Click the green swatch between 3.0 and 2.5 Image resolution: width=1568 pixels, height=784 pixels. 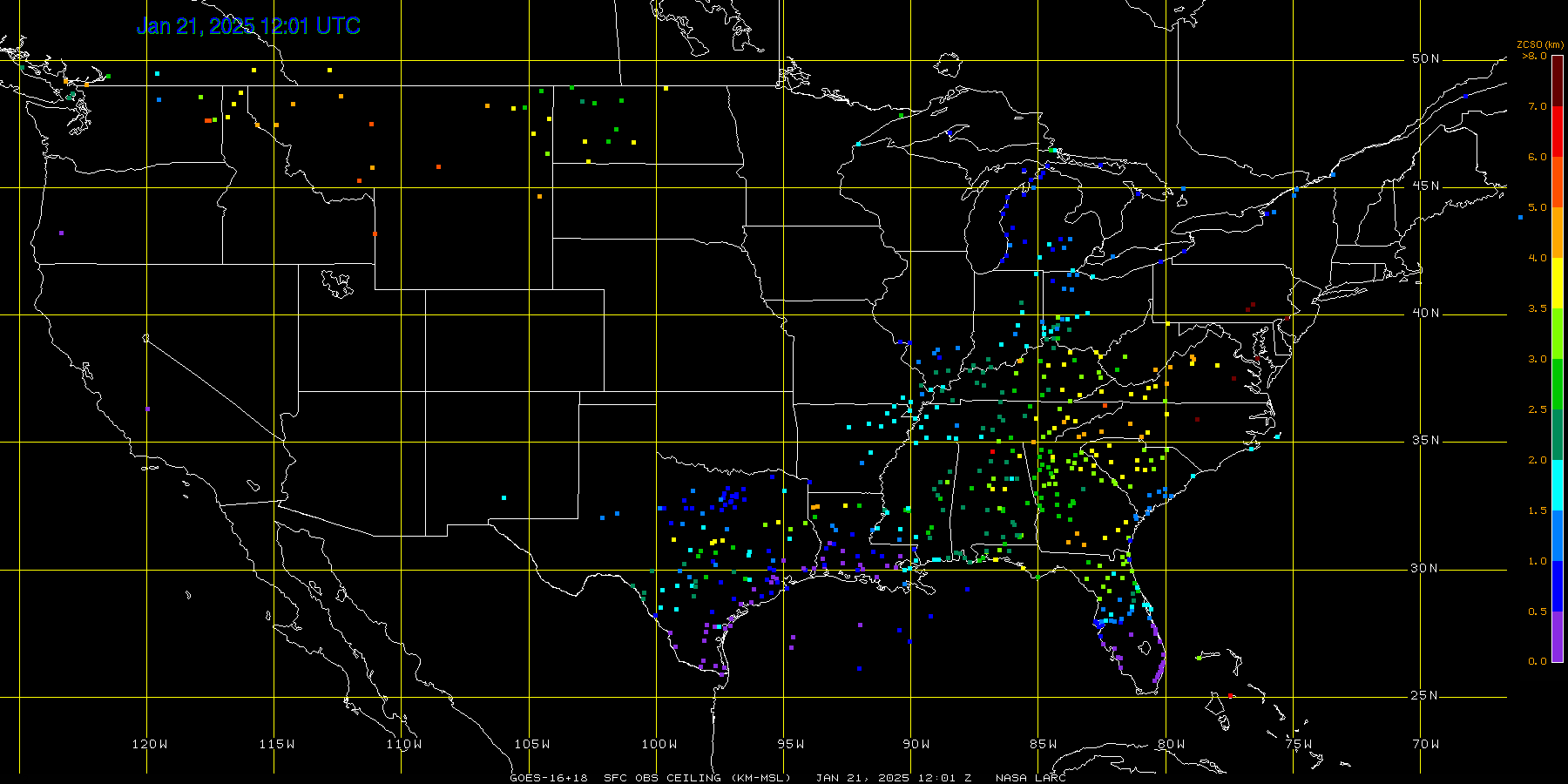pyautogui.click(x=1558, y=384)
